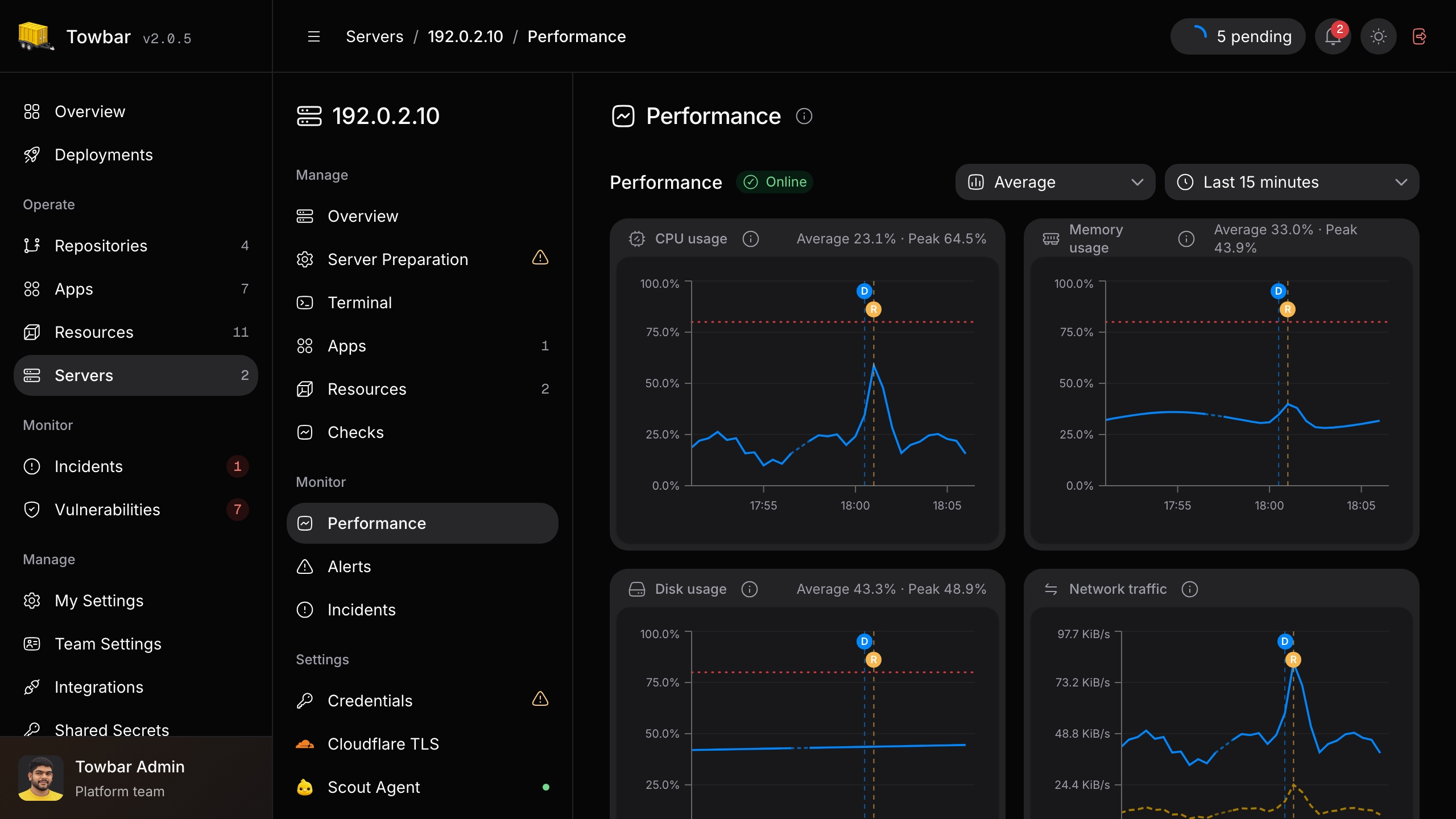The height and width of the screenshot is (819, 1456).
Task: Click the Cloudflare cloud icon
Action: click(x=305, y=744)
